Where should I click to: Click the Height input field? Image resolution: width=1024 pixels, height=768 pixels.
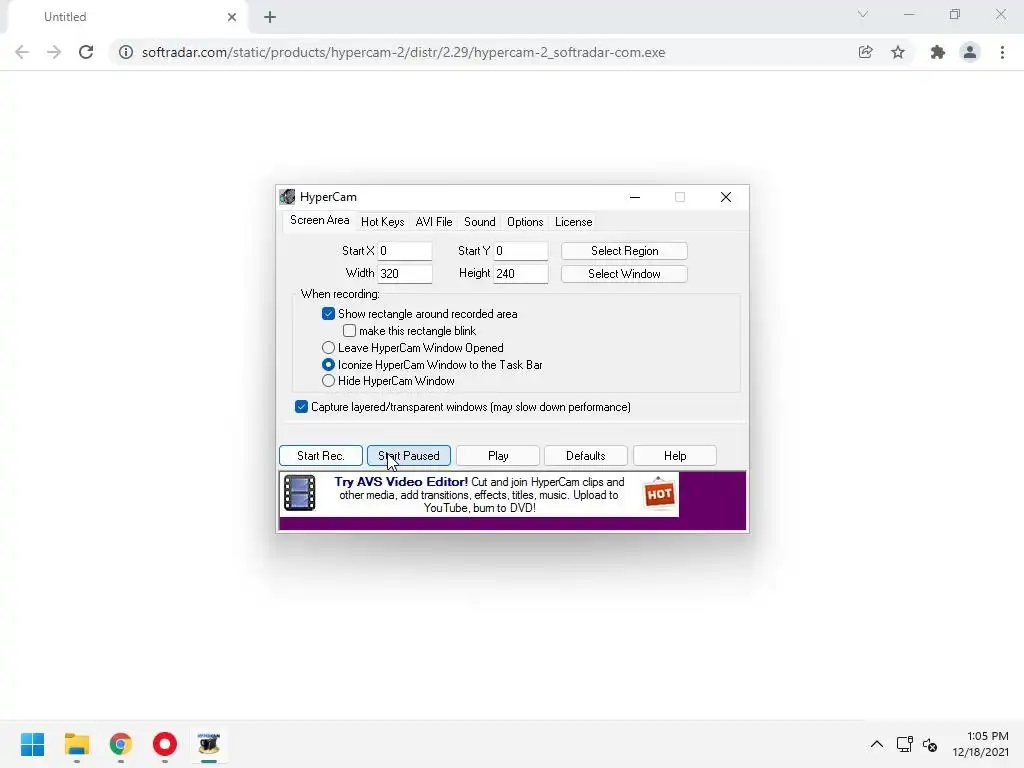coord(520,274)
